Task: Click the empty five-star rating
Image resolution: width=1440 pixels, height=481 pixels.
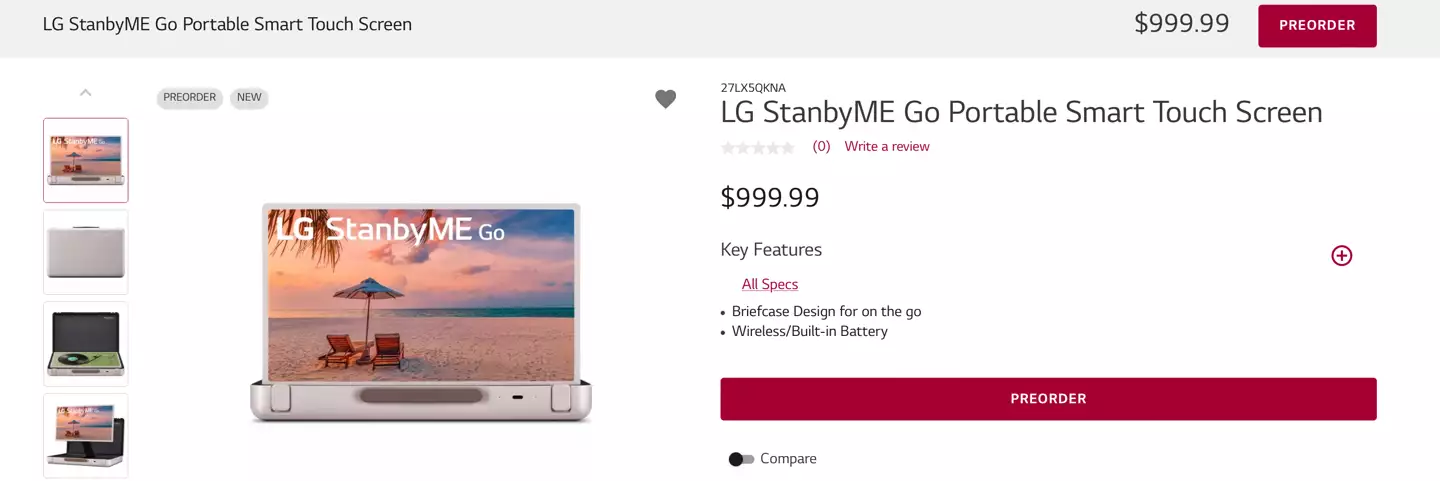Action: 758,148
